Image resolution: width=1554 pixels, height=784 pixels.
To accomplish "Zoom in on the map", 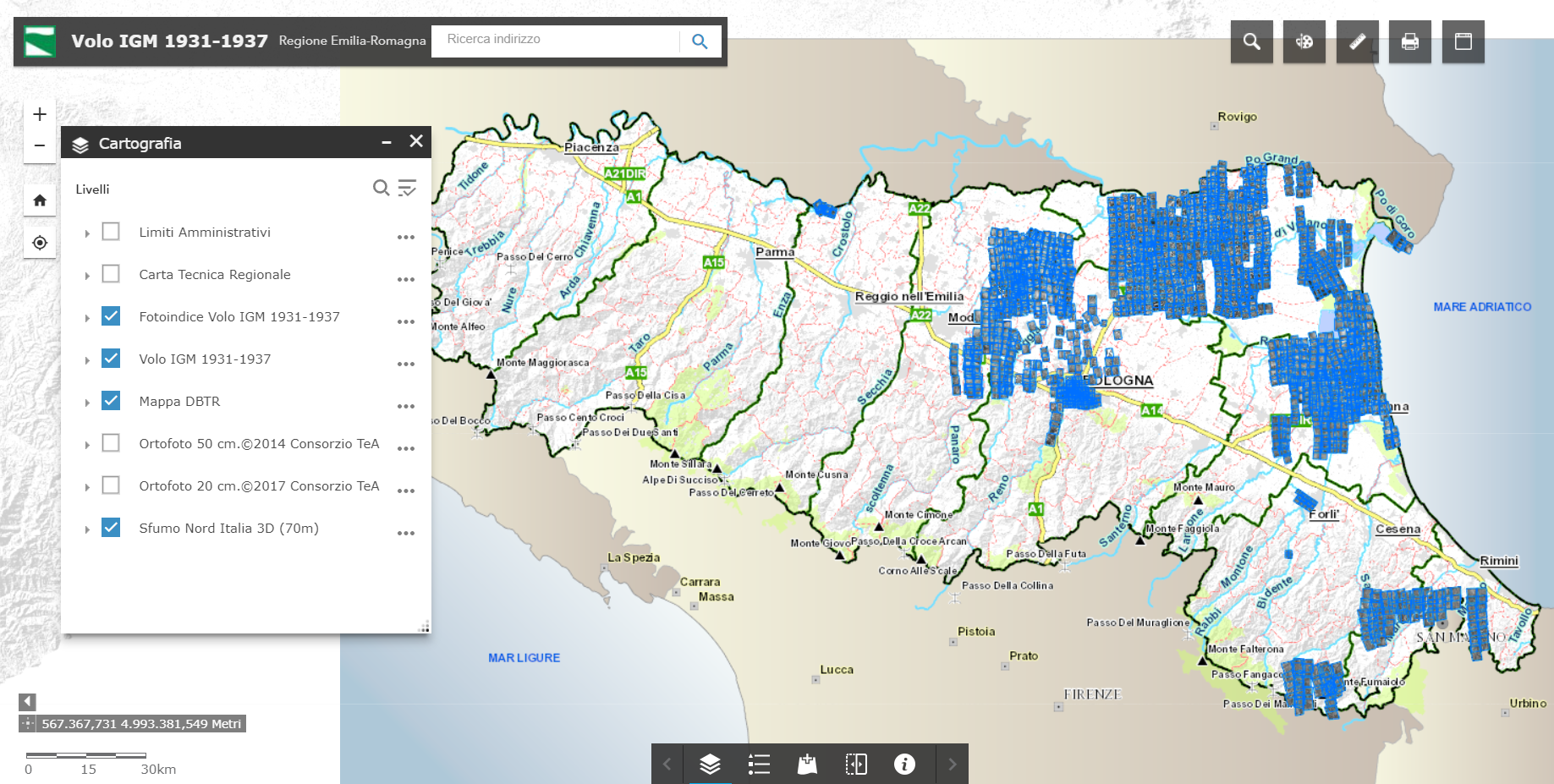I will [40, 114].
